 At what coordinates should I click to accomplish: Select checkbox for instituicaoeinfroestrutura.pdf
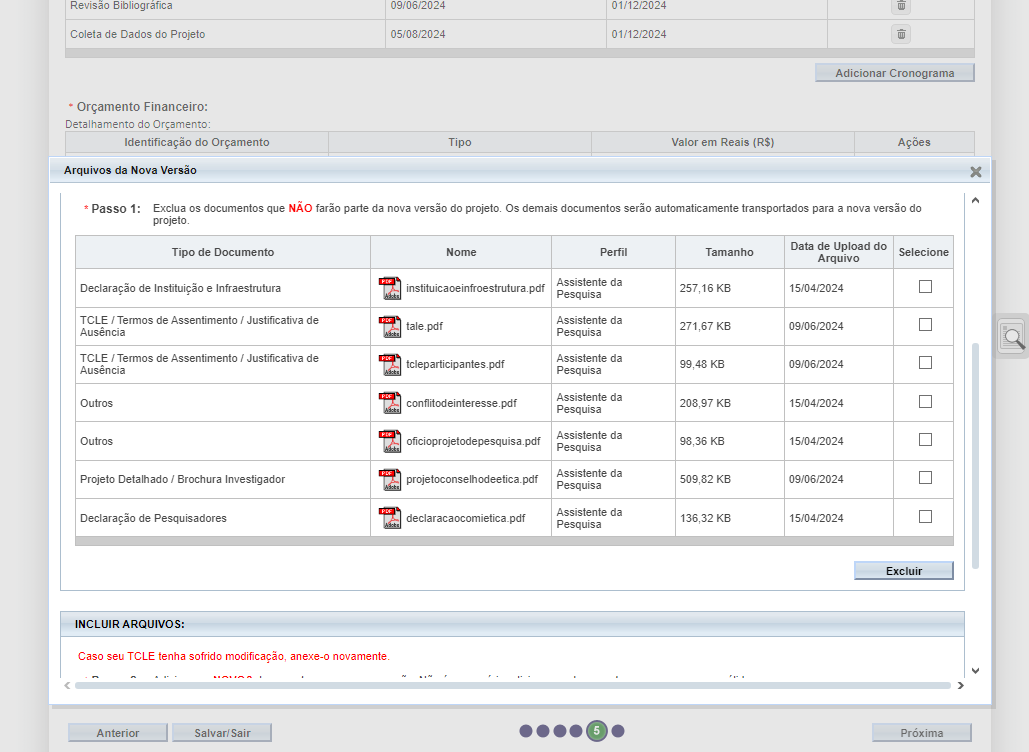click(925, 287)
